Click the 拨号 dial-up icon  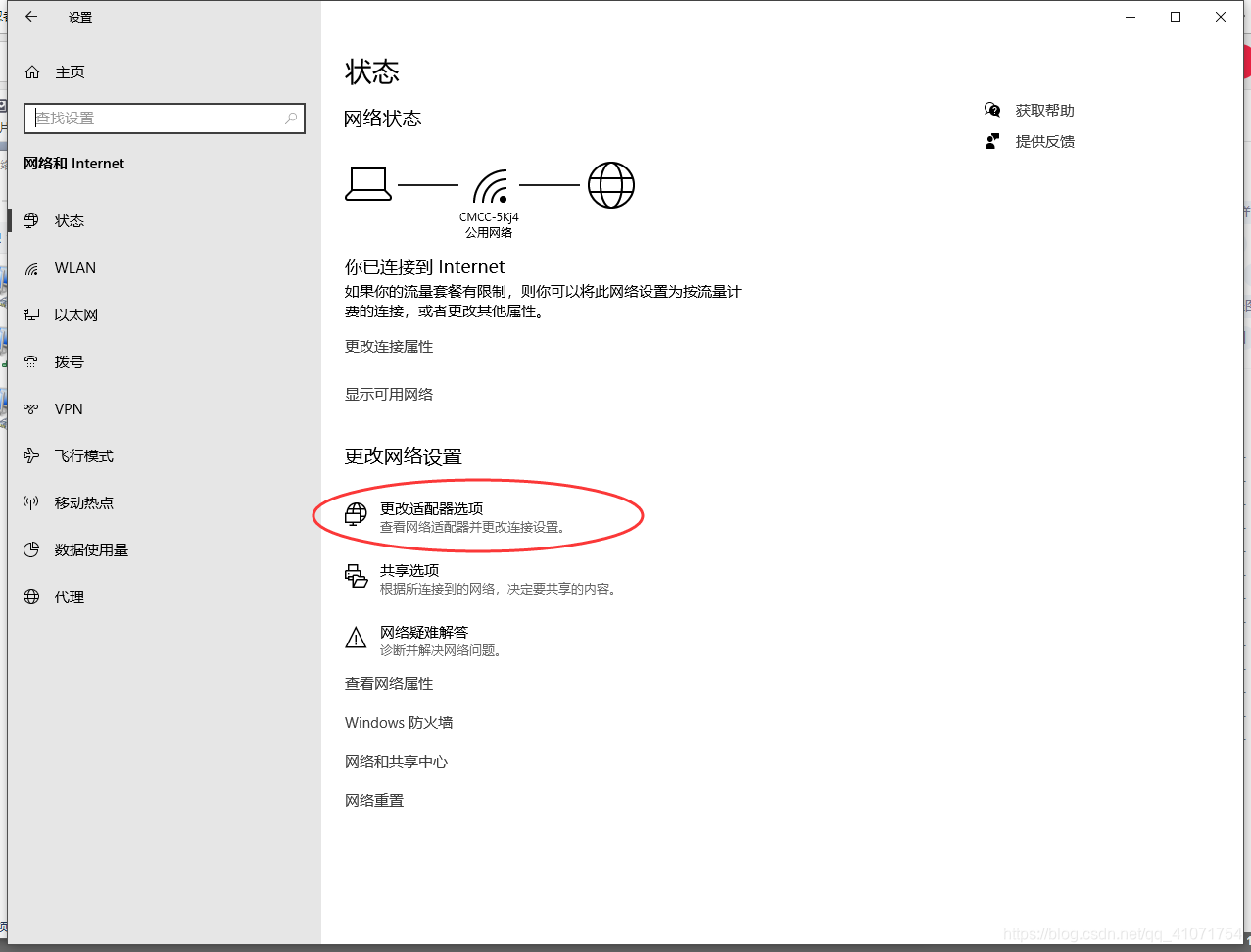[x=30, y=361]
